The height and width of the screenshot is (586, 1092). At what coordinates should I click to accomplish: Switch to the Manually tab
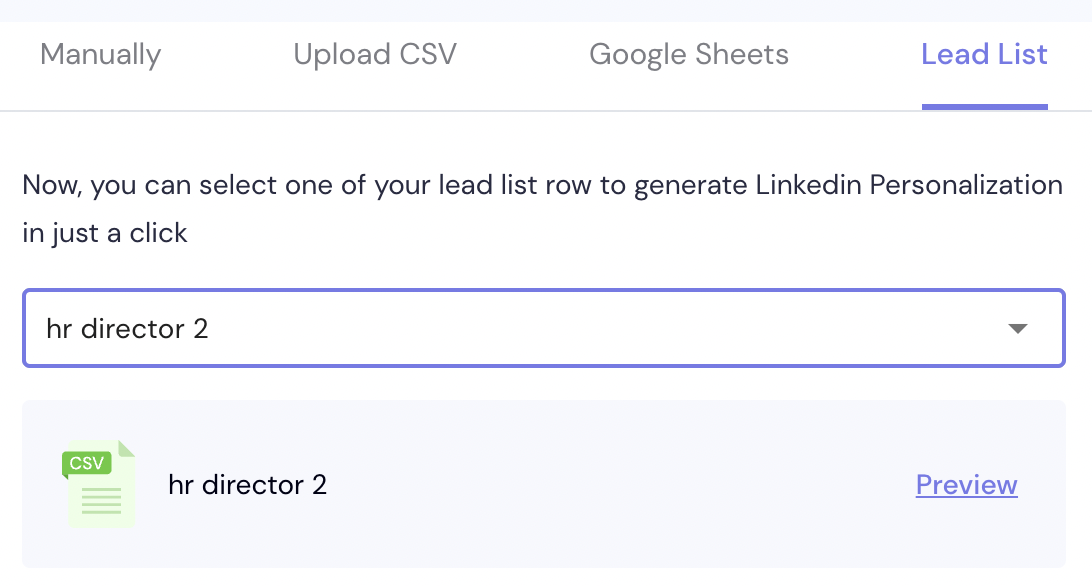[x=100, y=54]
